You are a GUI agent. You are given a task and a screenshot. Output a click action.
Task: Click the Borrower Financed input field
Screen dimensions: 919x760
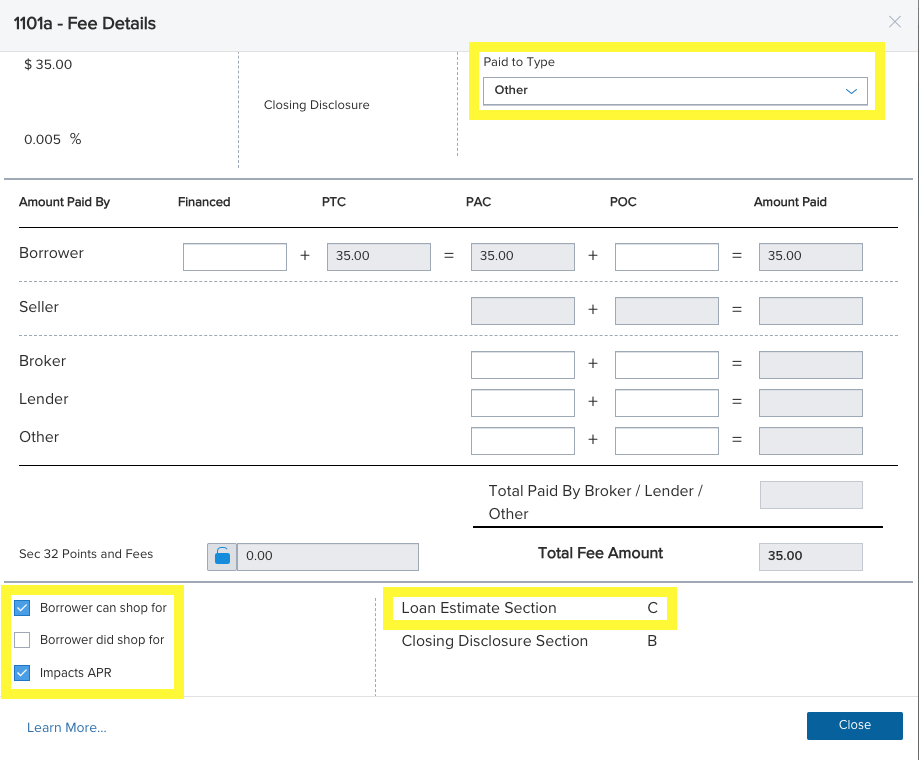(235, 257)
